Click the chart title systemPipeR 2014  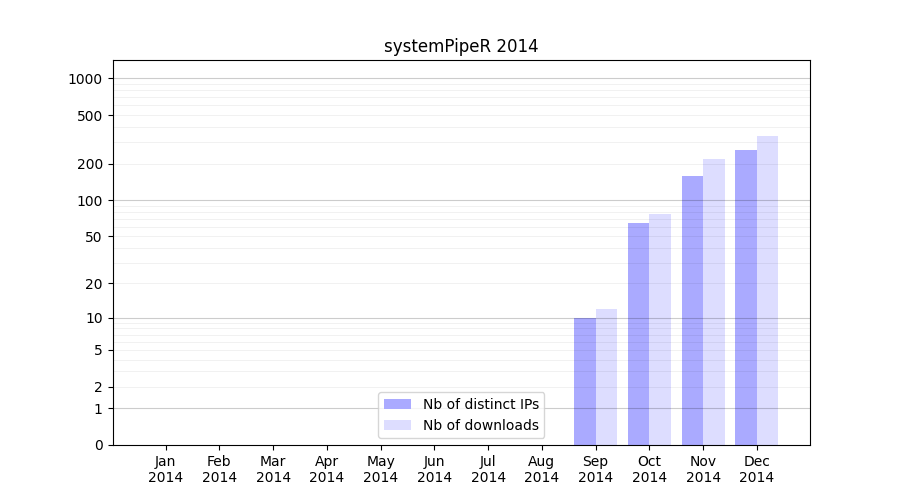(x=461, y=46)
